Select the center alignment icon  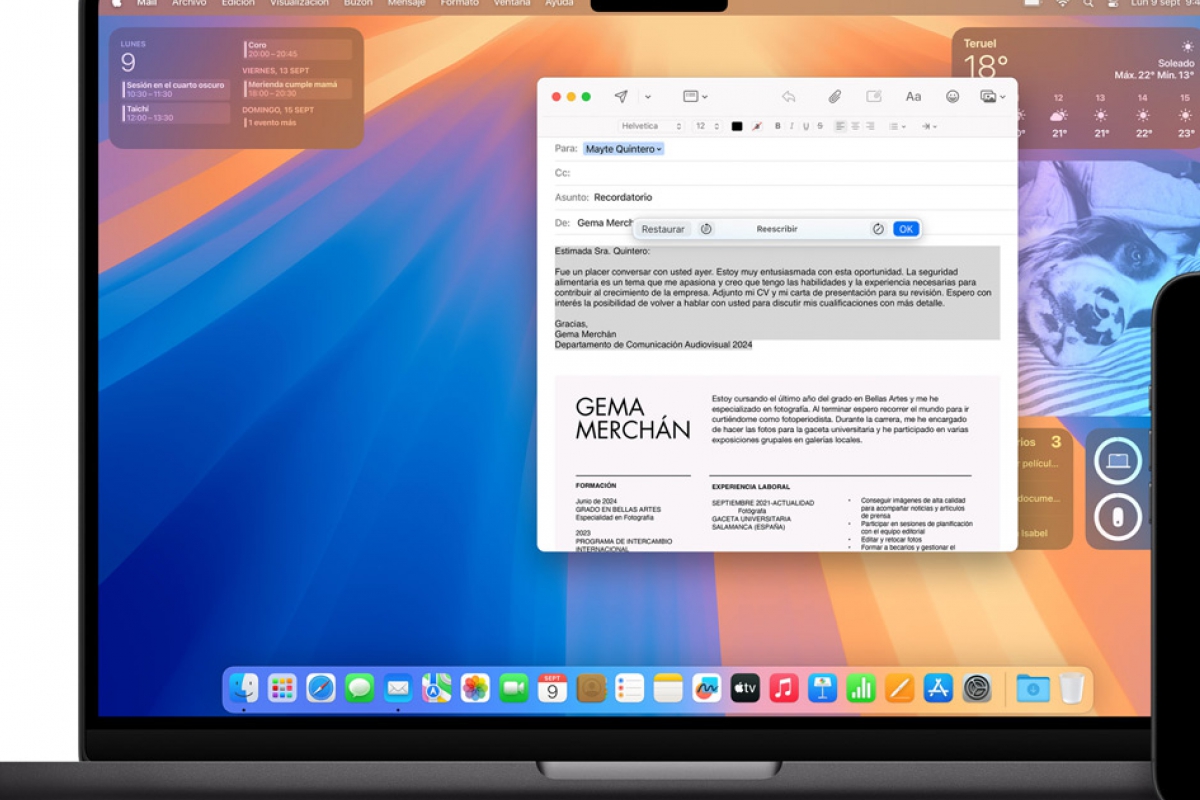click(x=856, y=126)
